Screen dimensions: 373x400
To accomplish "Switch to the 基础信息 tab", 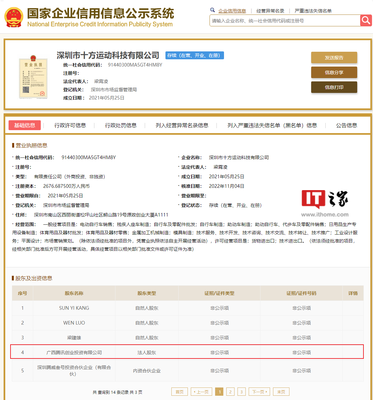I will [25, 125].
